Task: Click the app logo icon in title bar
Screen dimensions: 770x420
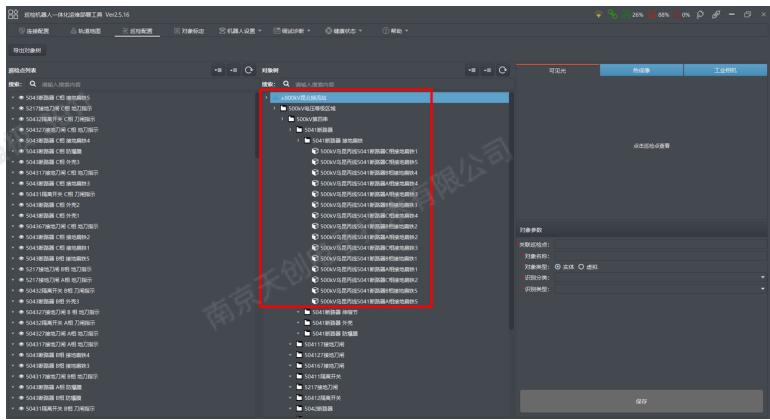Action: click(x=13, y=14)
